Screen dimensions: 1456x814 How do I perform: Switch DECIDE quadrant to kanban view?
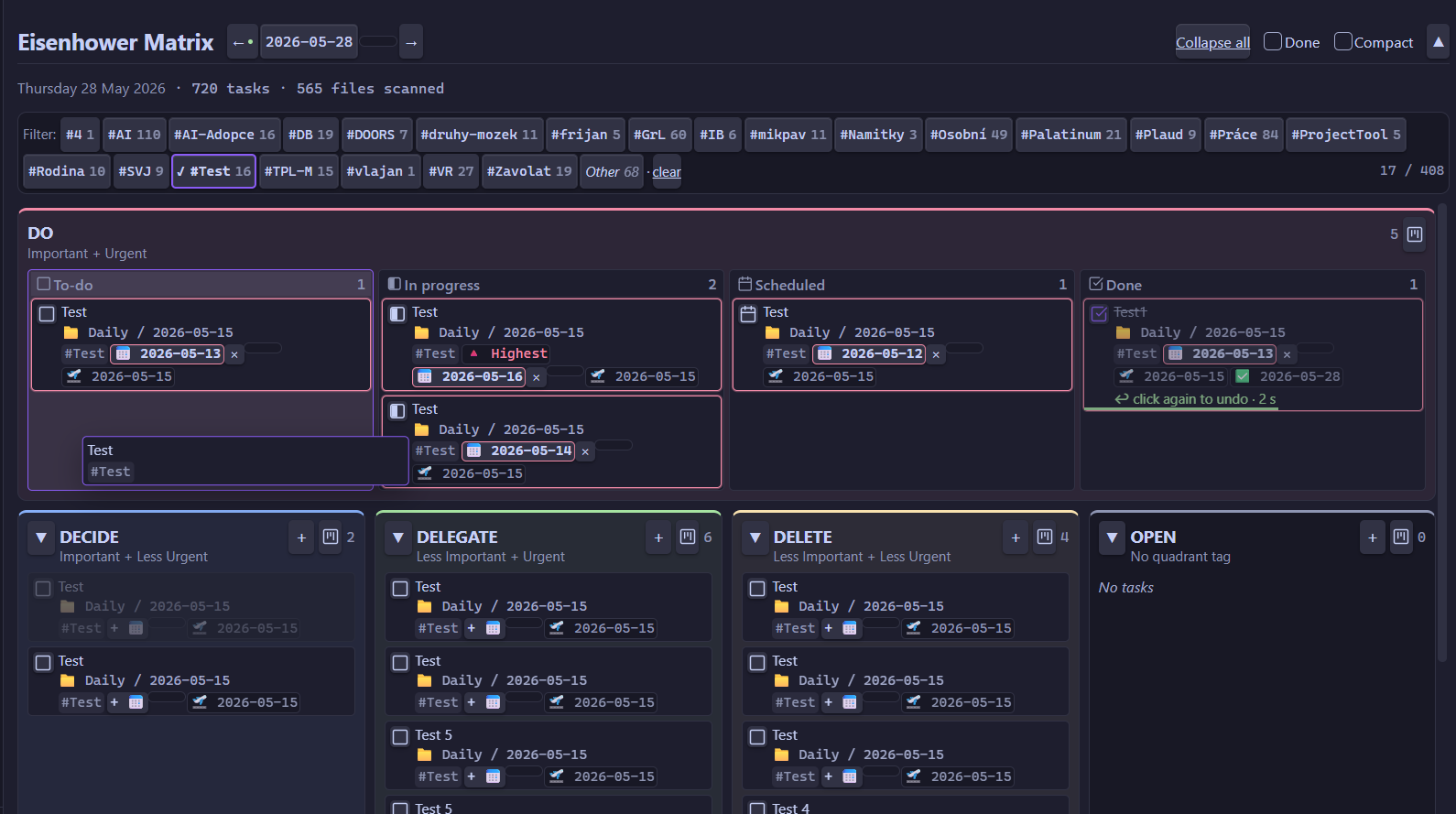click(x=331, y=537)
